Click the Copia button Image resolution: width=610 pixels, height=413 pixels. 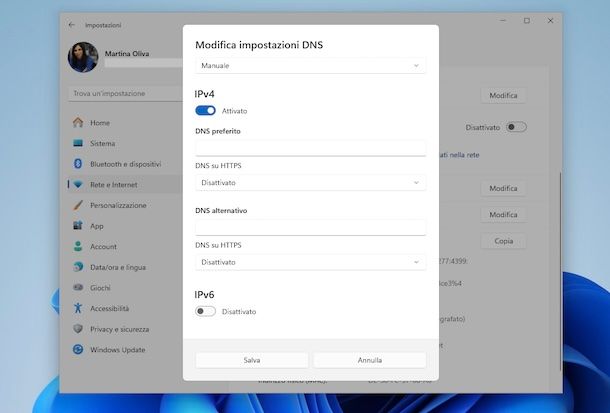tap(503, 241)
